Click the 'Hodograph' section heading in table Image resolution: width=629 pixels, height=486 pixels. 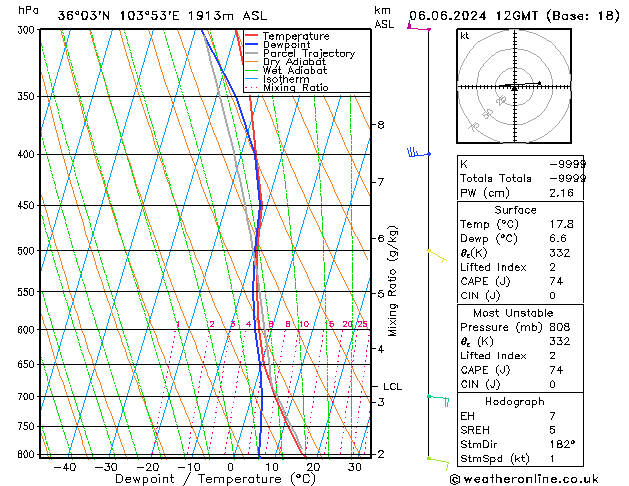[515, 401]
